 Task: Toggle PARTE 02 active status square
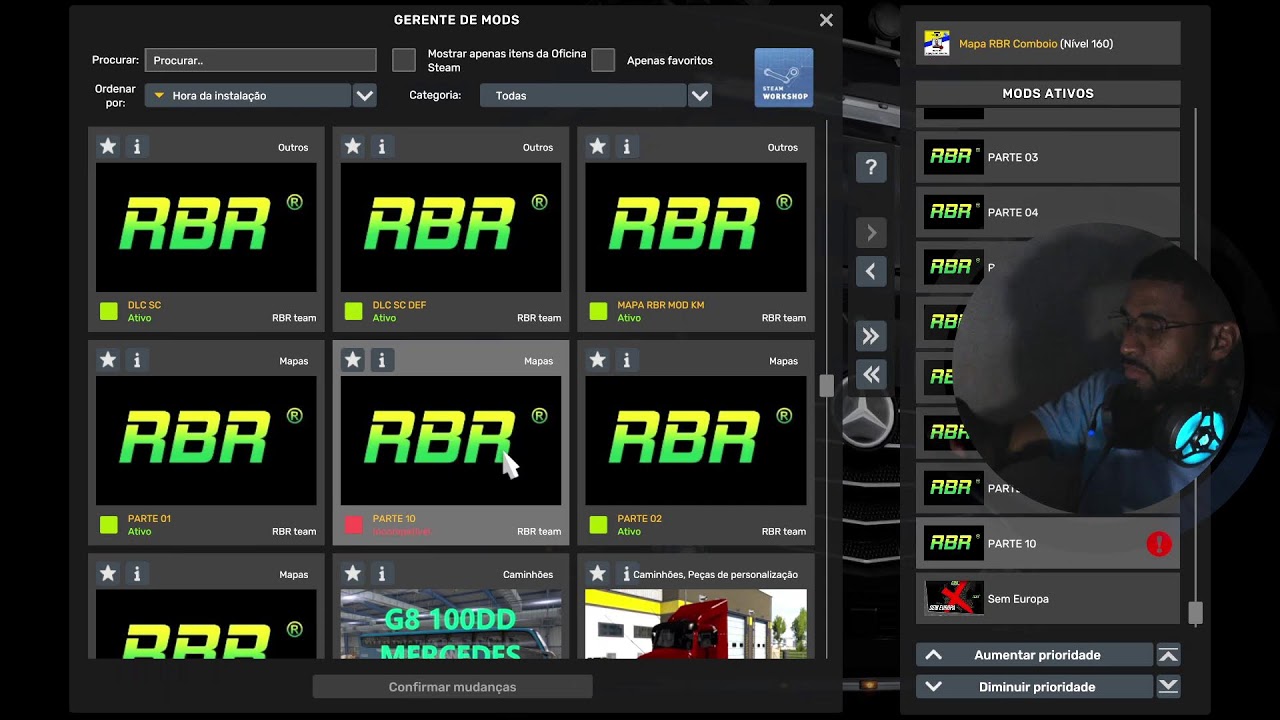[x=599, y=524]
